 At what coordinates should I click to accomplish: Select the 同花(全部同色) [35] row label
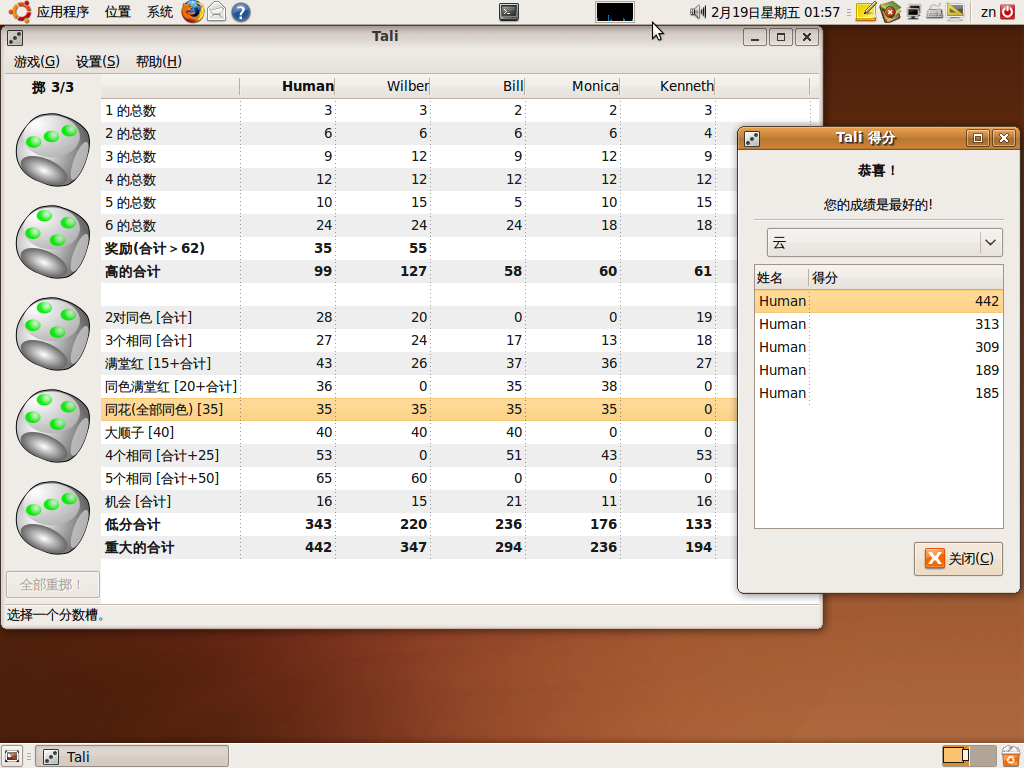pos(164,409)
